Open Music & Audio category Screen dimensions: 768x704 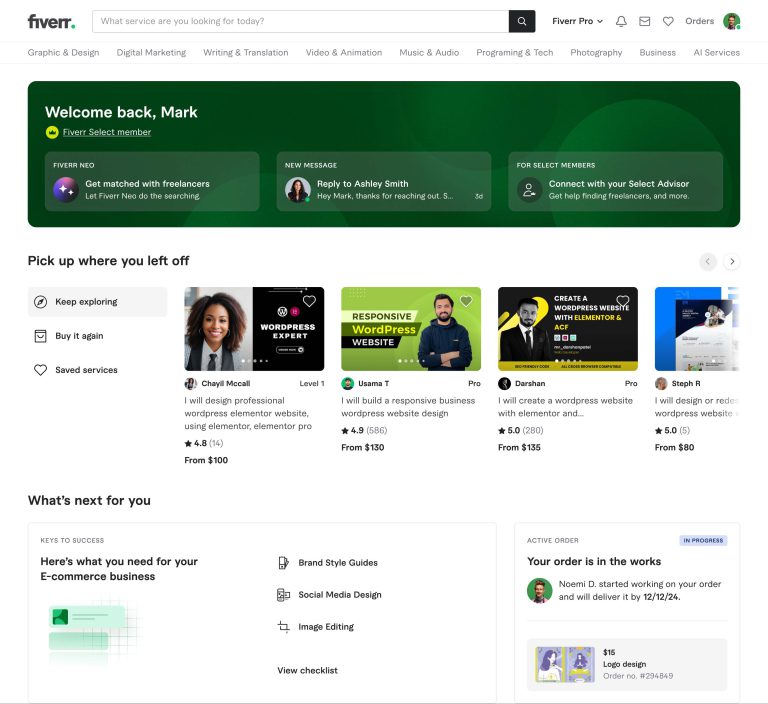pos(429,52)
